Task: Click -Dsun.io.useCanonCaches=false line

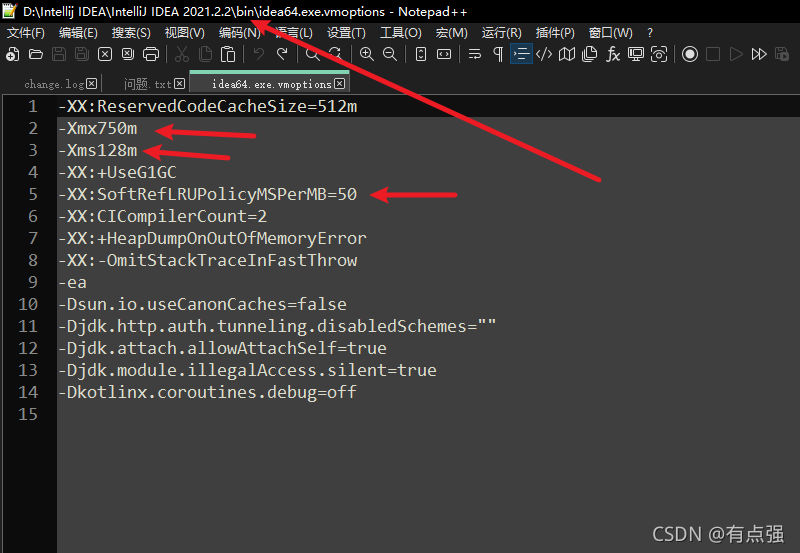Action: (x=203, y=305)
